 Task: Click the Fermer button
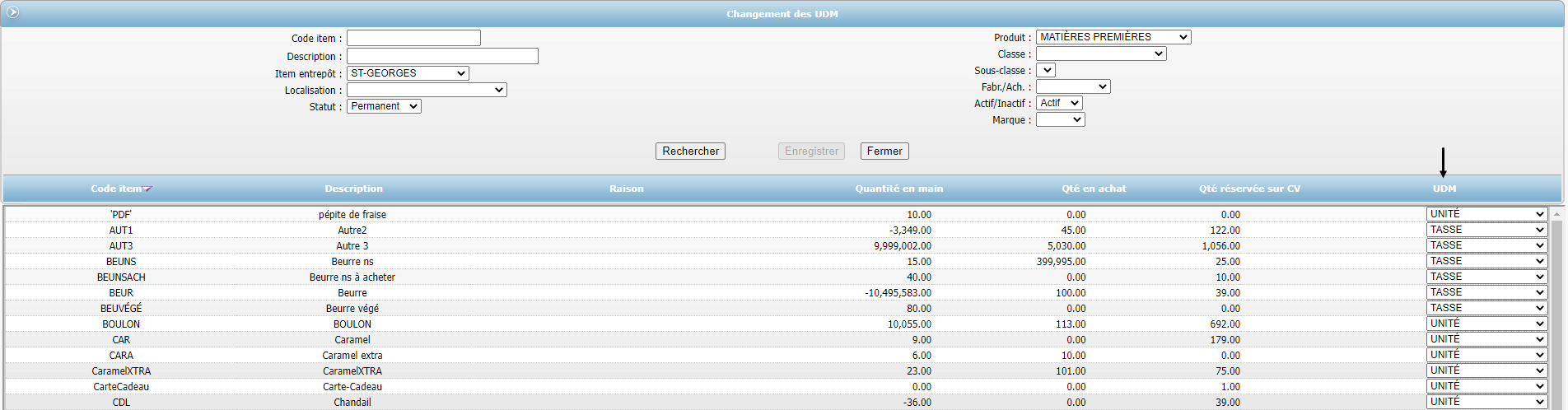click(884, 151)
